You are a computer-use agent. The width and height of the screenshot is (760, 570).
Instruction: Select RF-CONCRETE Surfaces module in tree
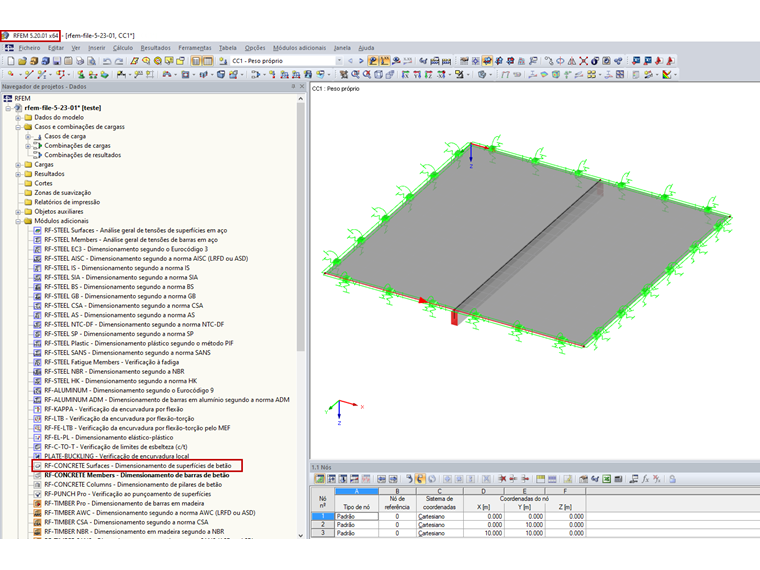138,466
